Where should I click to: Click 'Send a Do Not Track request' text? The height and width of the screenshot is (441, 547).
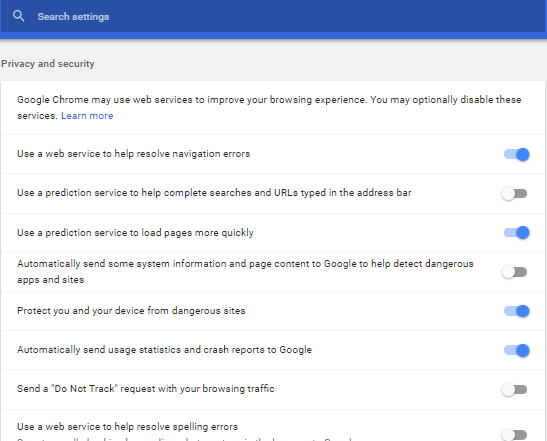[146, 389]
